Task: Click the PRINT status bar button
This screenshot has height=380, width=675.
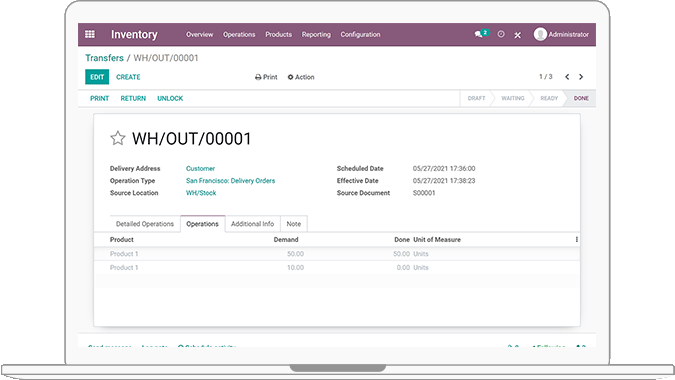Action: 99,99
